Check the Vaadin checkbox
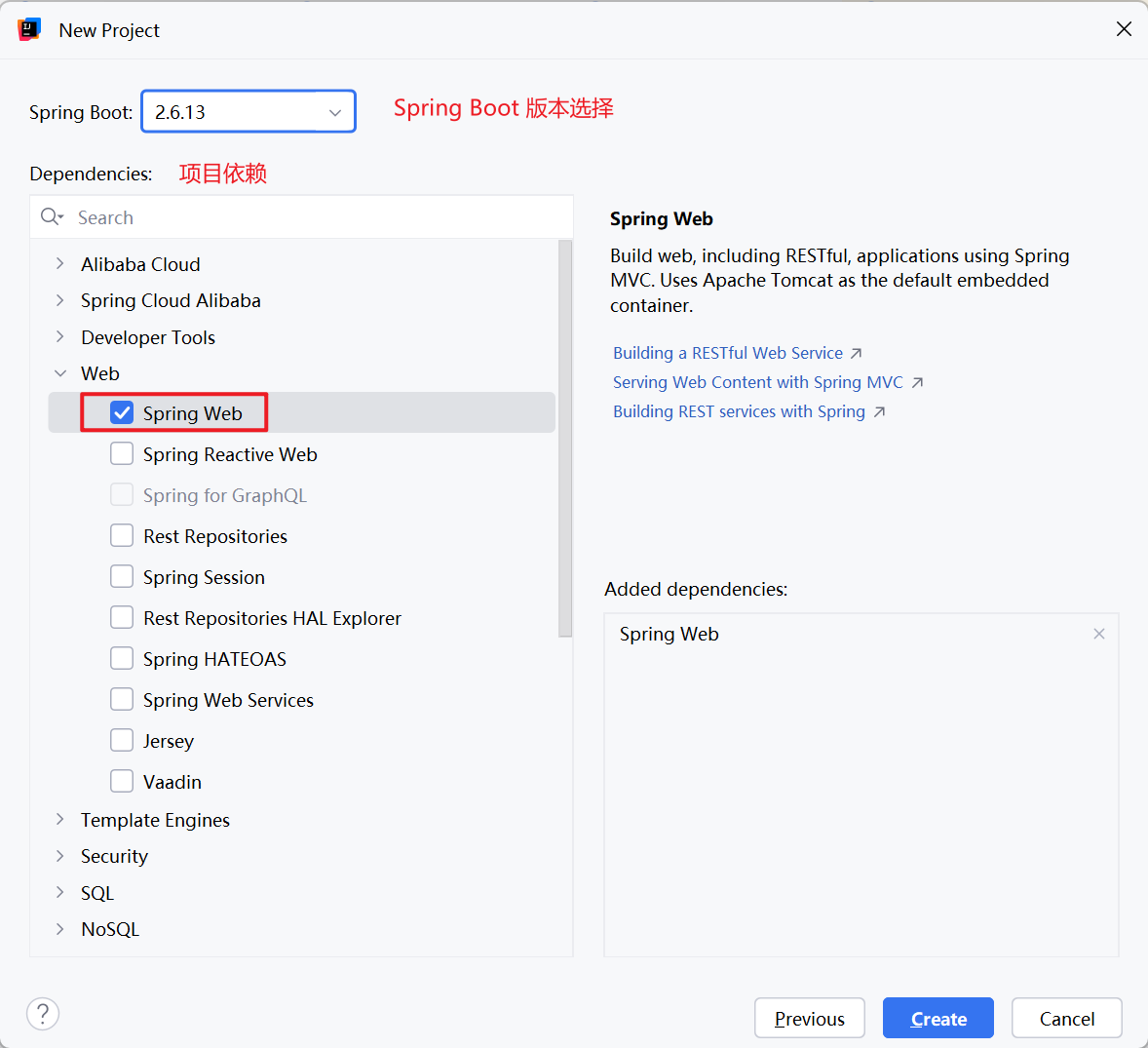Image resolution: width=1148 pixels, height=1048 pixels. [x=122, y=782]
